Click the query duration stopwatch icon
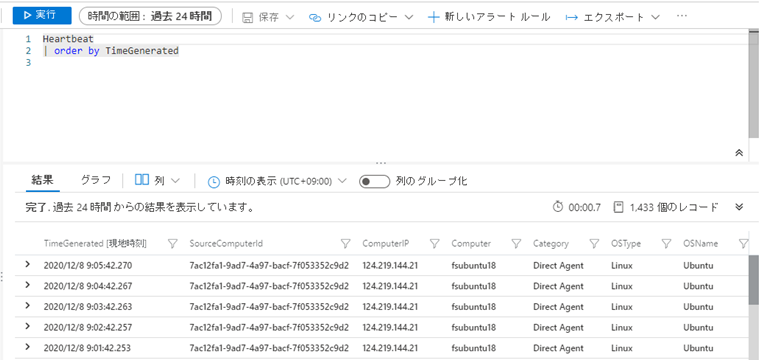 pyautogui.click(x=558, y=207)
